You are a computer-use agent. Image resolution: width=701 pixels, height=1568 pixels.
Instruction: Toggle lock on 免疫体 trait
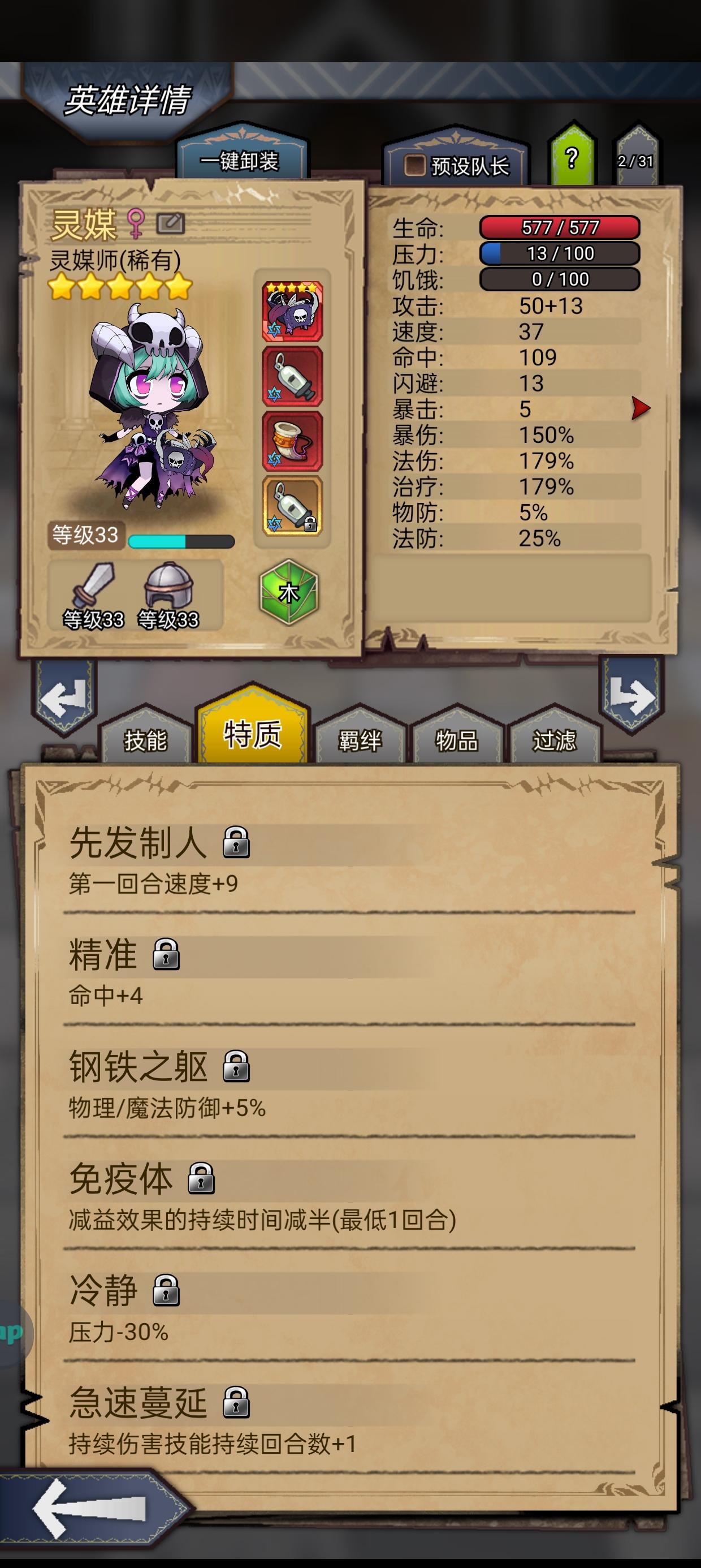pos(201,1178)
